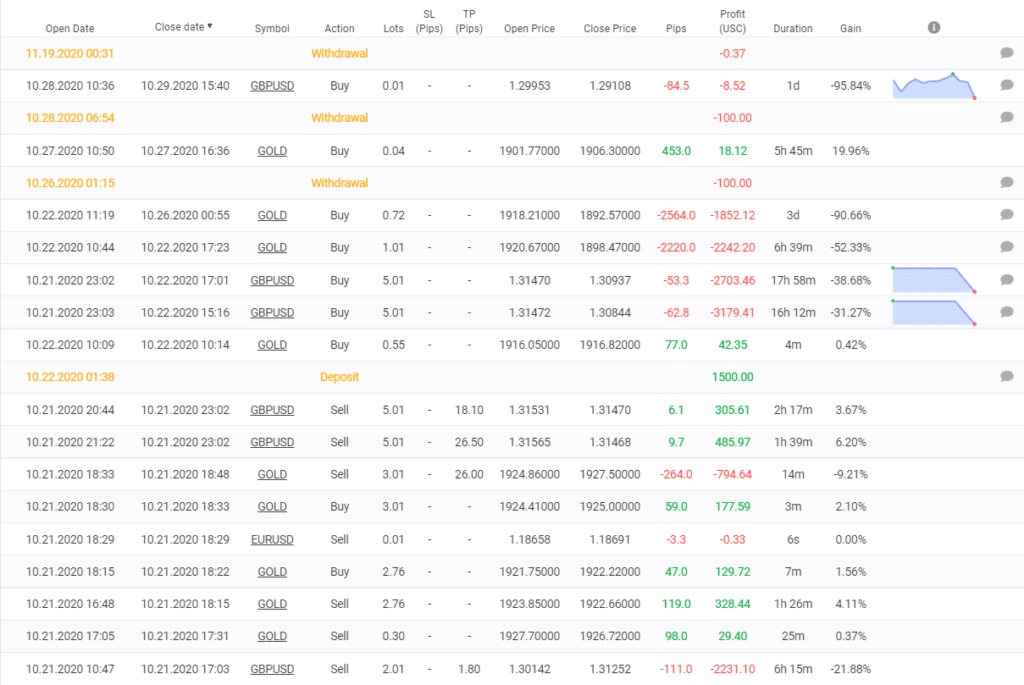Screen dimensions: 1024x685
Task: Click comment icon on 10.28.2020 06:54 Withdrawal
Action: [1007, 118]
